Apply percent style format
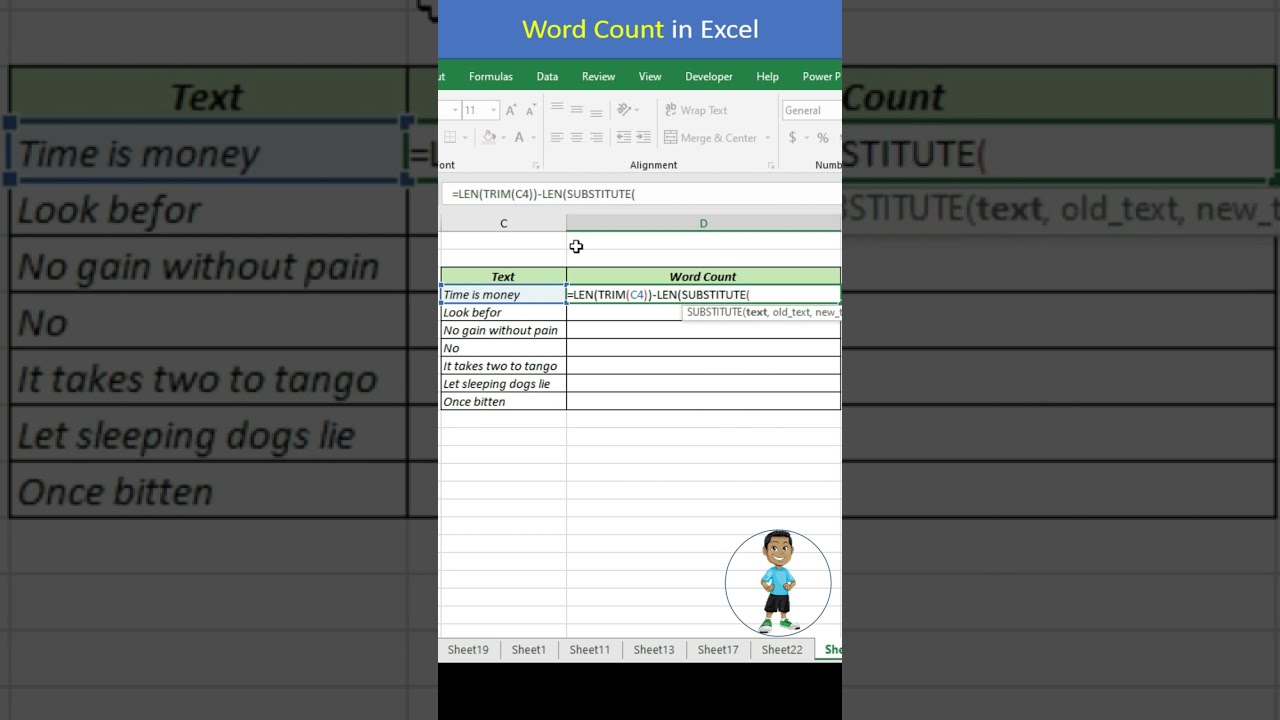 (823, 138)
